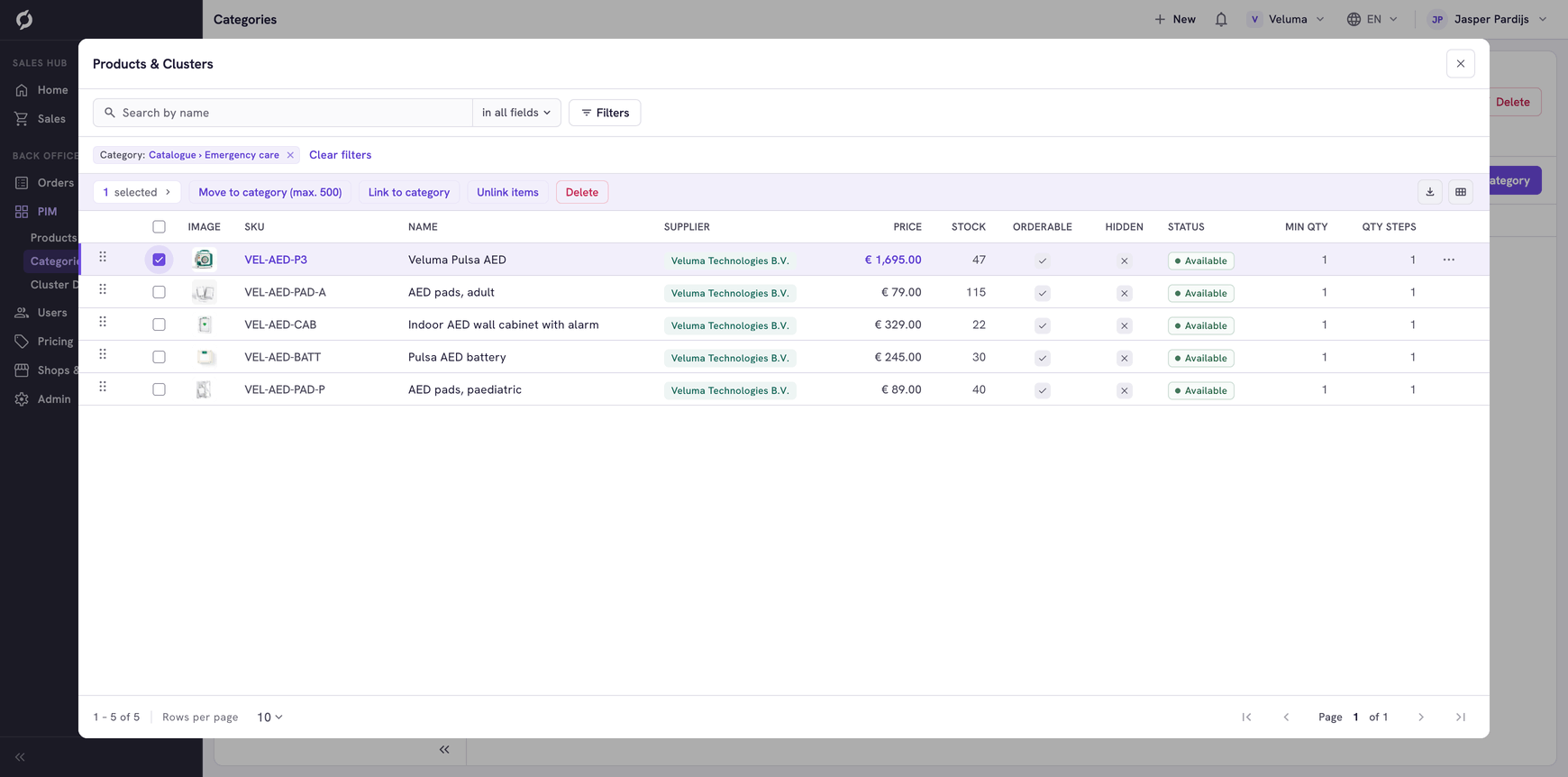Click the Unlink items button
This screenshot has height=777, width=1568.
point(507,192)
